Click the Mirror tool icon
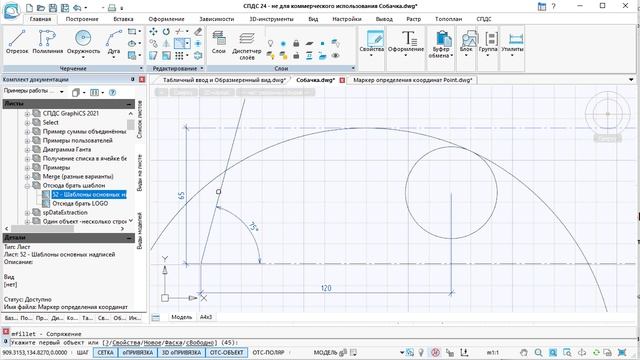The width and height of the screenshot is (640, 360). 166,43
